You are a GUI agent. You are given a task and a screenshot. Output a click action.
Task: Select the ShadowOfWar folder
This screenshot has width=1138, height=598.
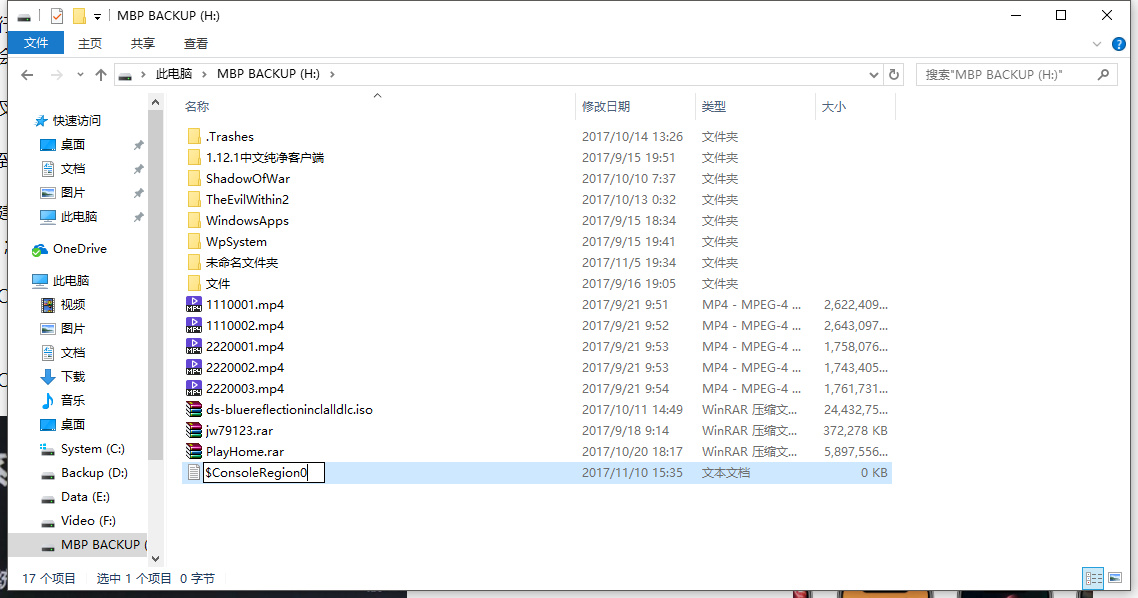(247, 179)
